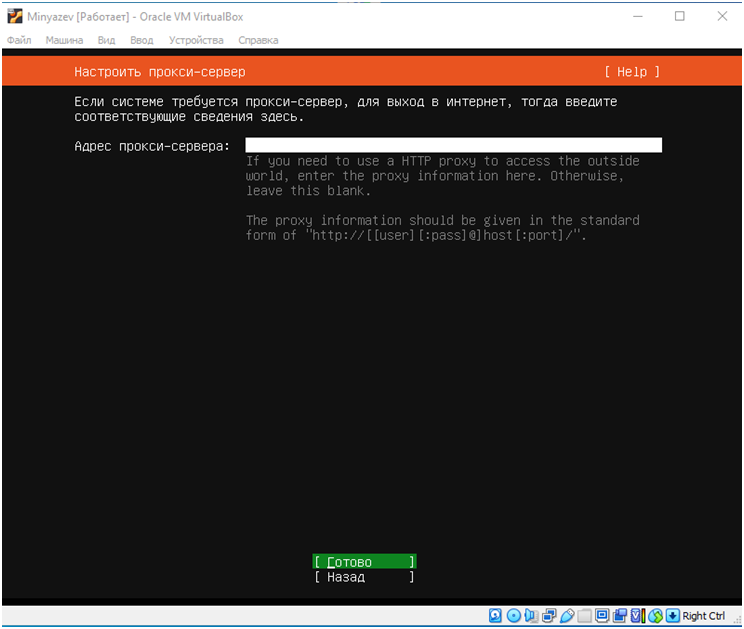Click the USB devices status icon
Image resolution: width=744 pixels, height=629 pixels.
tap(567, 616)
